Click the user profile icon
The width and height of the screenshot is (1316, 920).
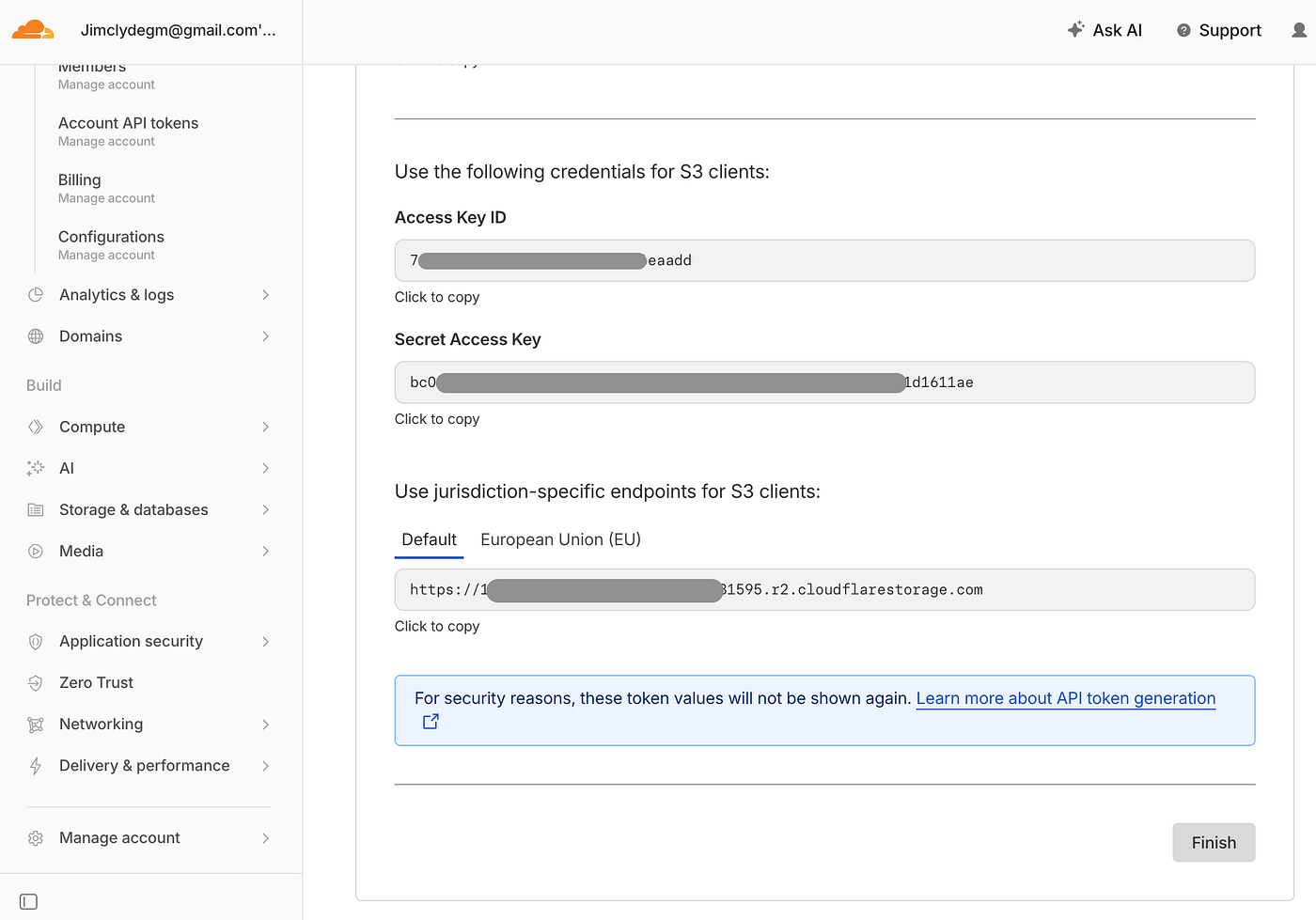click(x=1298, y=29)
